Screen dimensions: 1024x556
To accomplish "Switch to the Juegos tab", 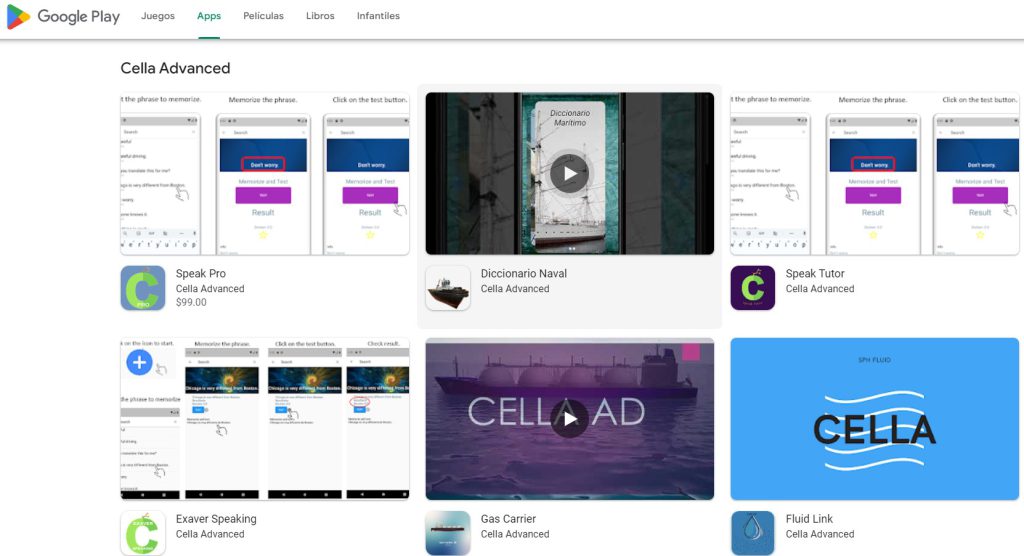I will 158,17.
